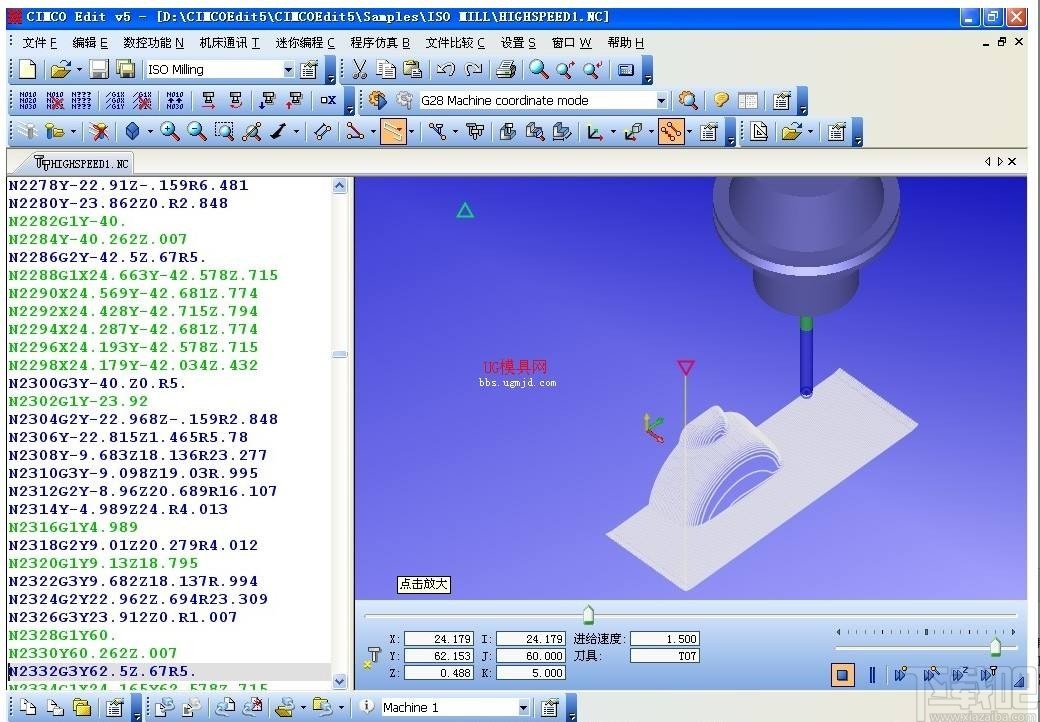1040x722 pixels.
Task: Copy selection with the copy icon
Action: (x=385, y=69)
